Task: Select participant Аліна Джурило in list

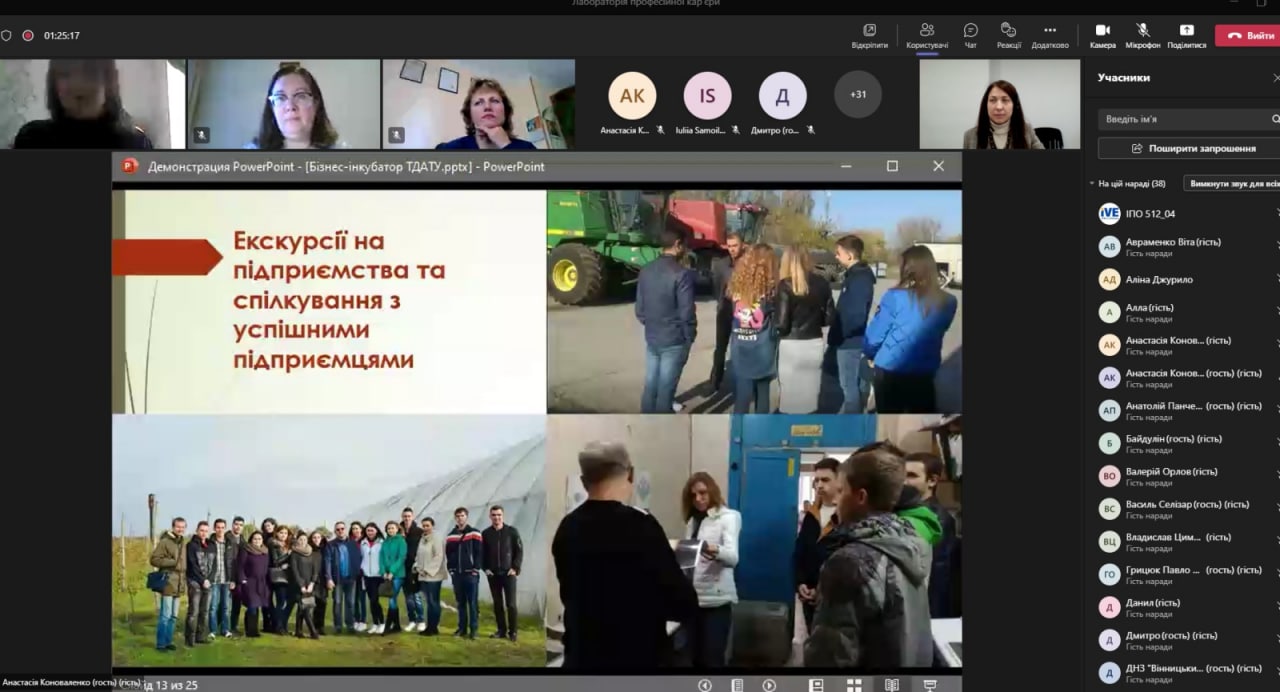Action: [1159, 280]
